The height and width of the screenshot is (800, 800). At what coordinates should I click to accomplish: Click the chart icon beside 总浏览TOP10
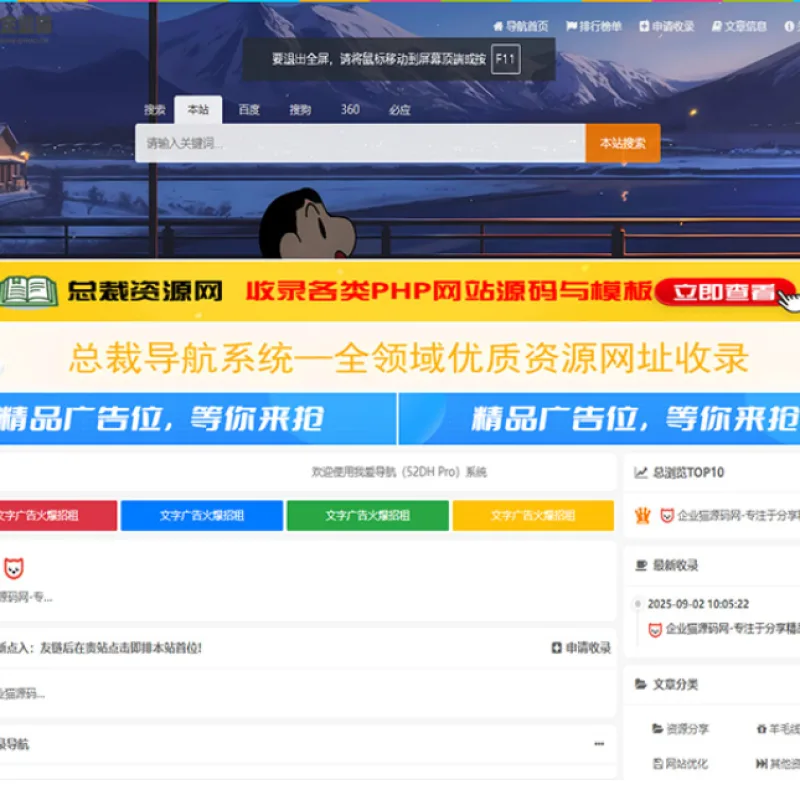click(x=641, y=473)
